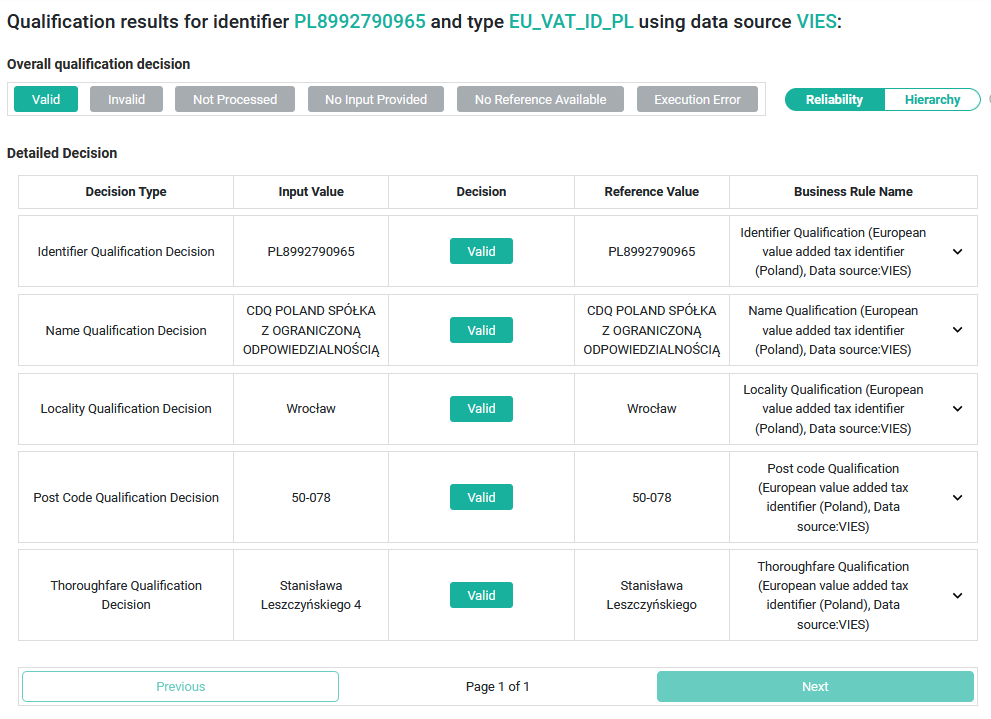
Task: Select the Execution Error filter
Action: click(x=697, y=99)
